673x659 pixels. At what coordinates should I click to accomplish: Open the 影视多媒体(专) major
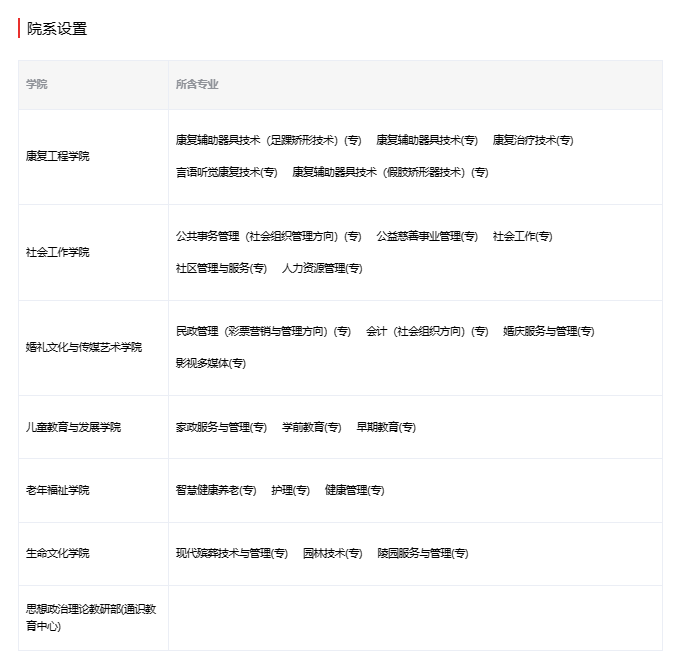[211, 363]
